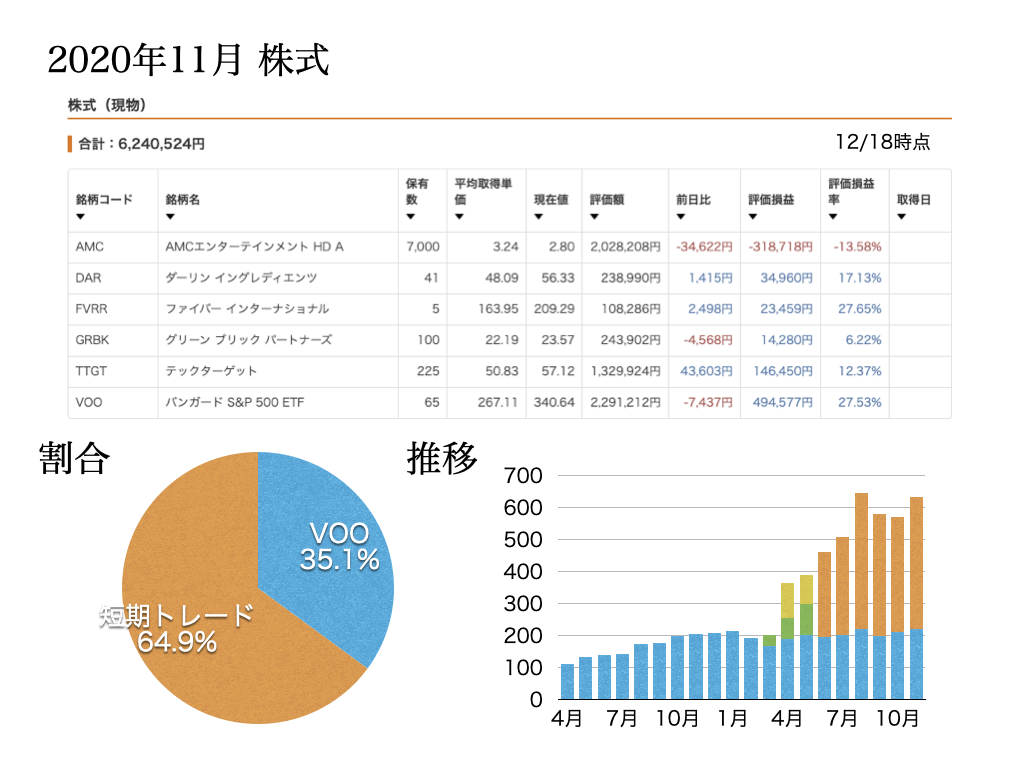
Task: Click DAR valuation 238,990円
Action: [x=631, y=278]
